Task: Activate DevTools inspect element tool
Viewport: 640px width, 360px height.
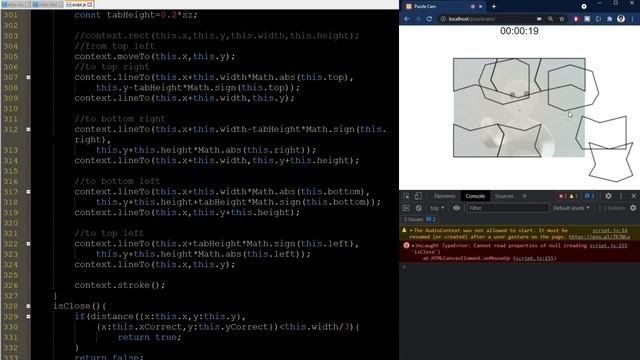Action: pos(407,196)
